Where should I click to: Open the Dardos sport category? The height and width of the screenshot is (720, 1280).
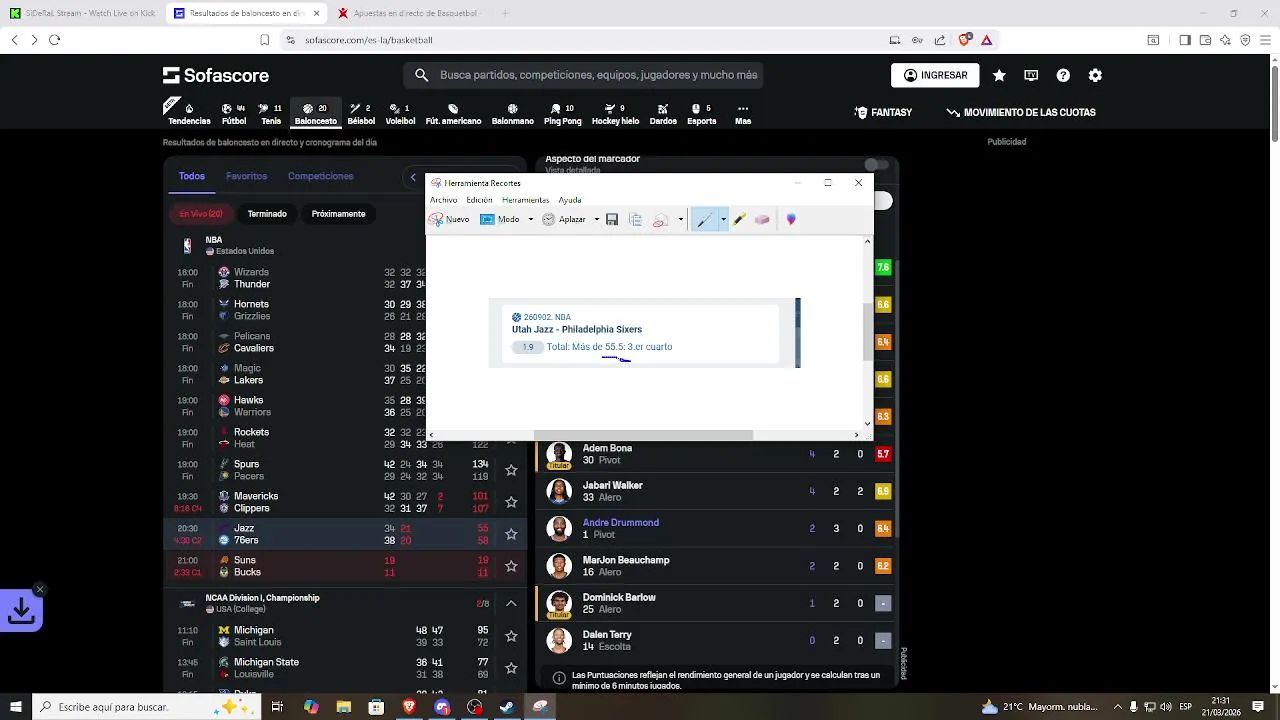point(663,114)
